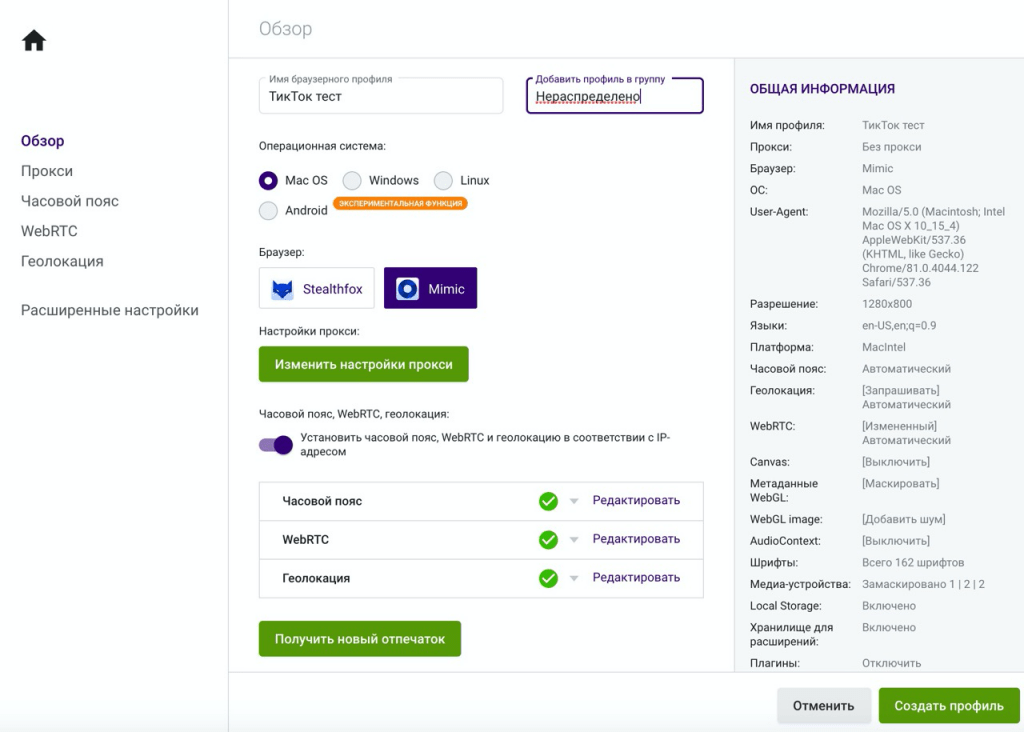Expand the Часовой пояс row arrow

point(574,502)
